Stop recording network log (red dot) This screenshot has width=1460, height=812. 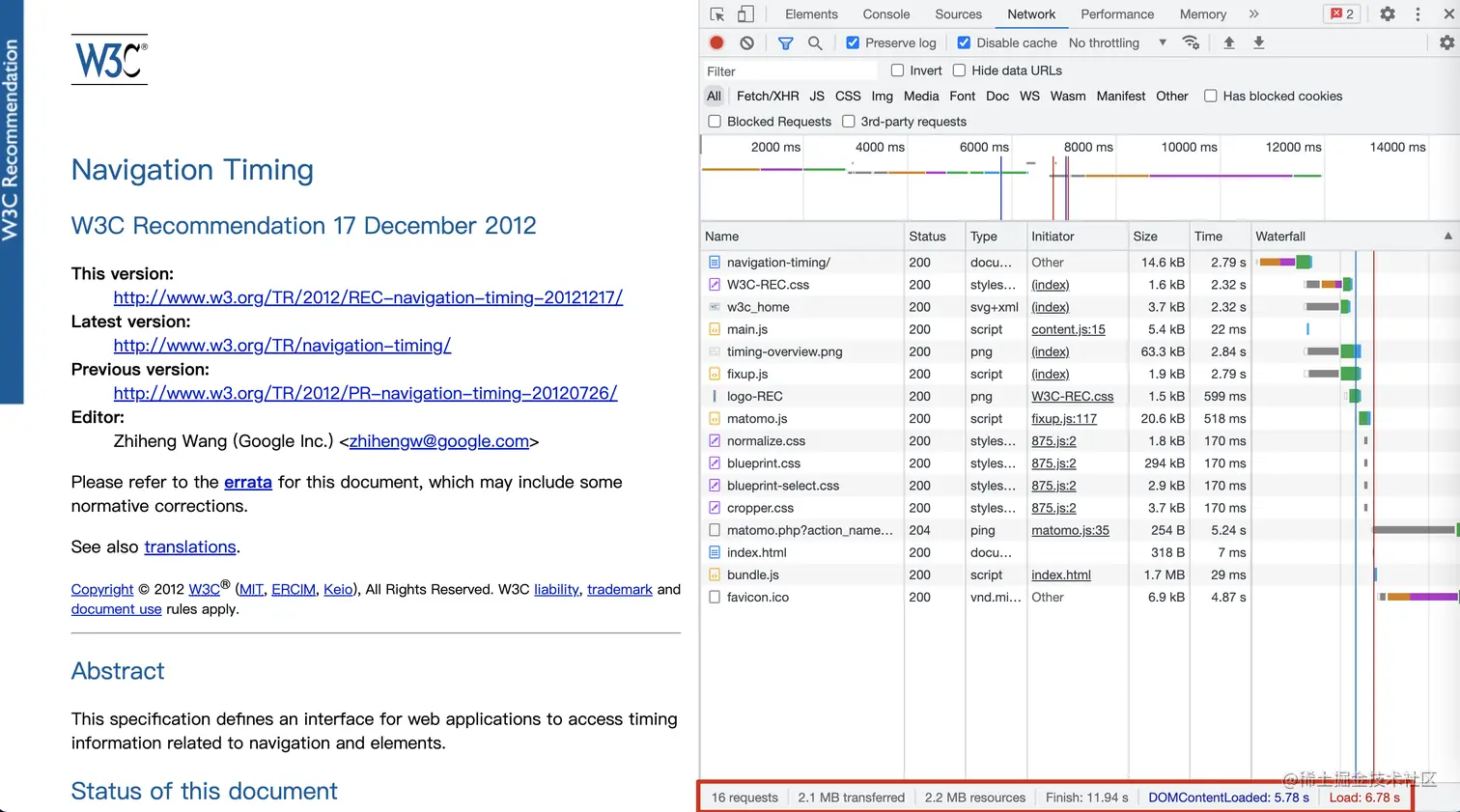click(716, 42)
